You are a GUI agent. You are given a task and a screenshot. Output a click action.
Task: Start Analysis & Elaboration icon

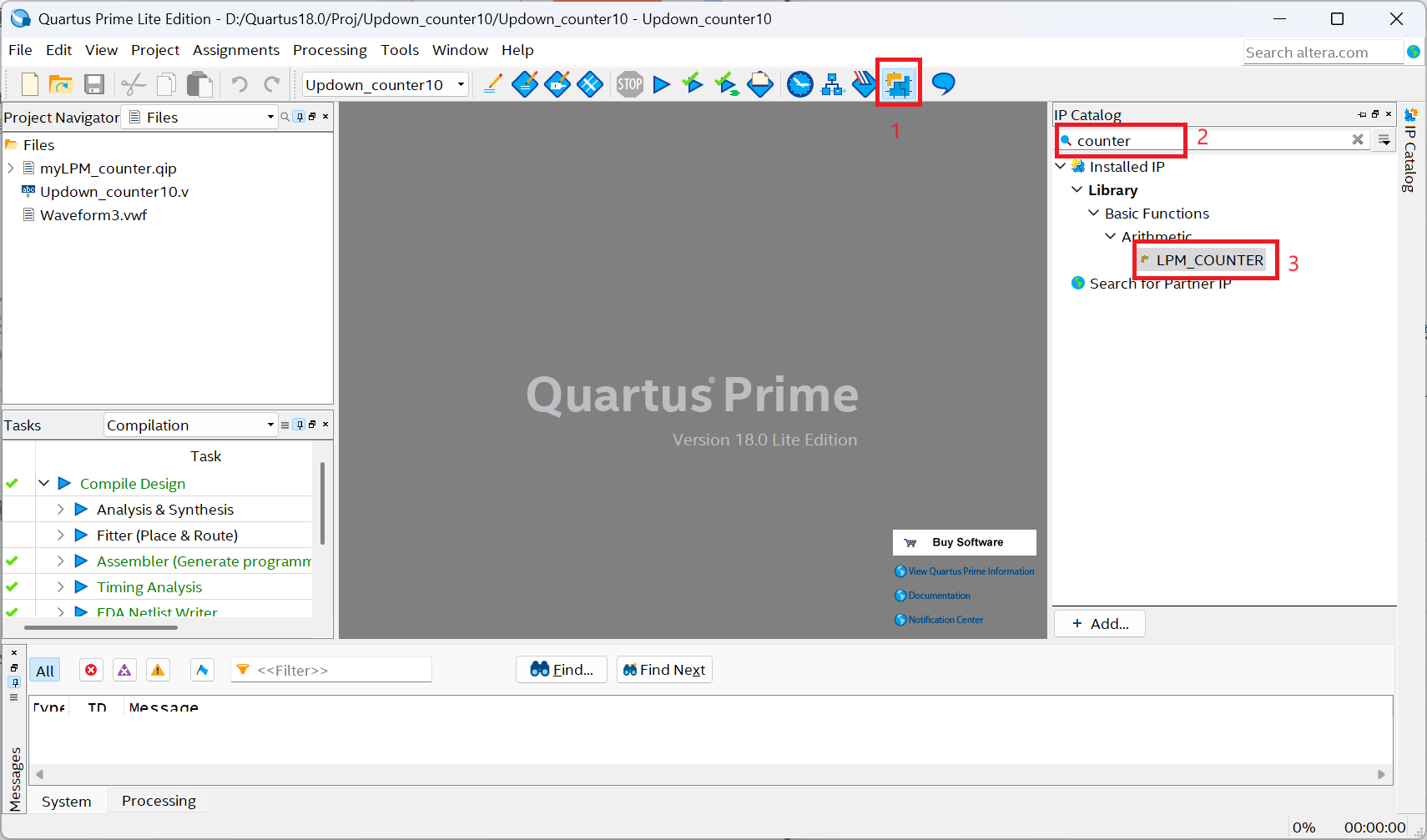coord(693,83)
